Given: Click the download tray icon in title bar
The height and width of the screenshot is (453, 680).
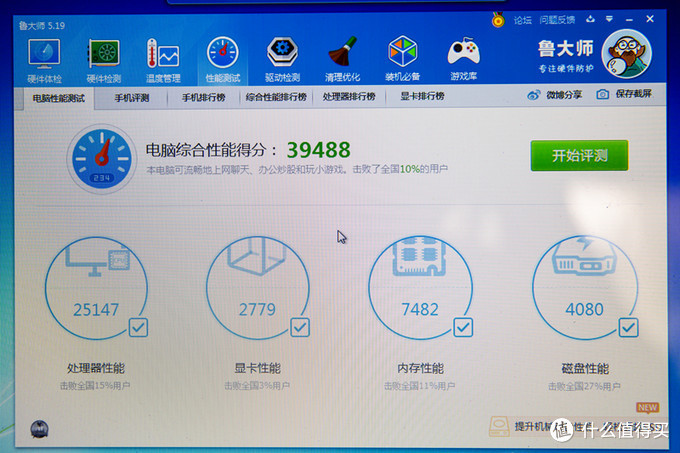Looking at the screenshot, I should tap(590, 19).
